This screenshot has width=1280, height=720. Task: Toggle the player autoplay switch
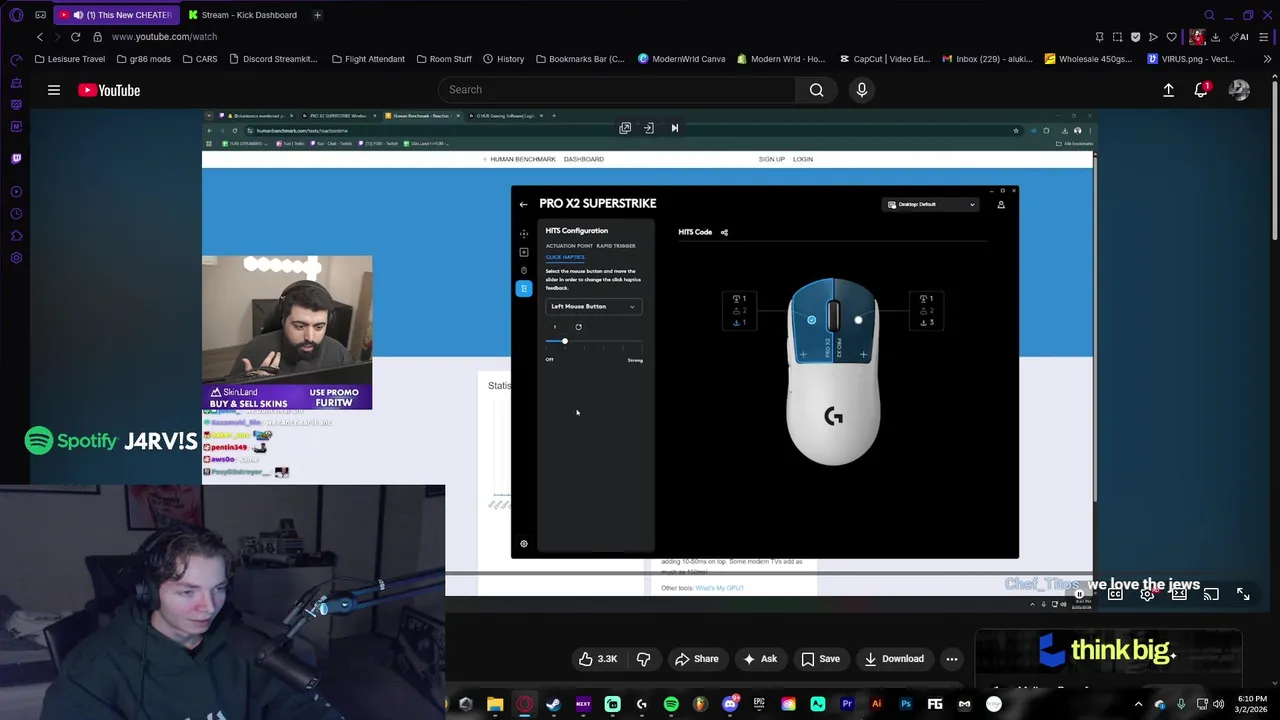[1081, 595]
